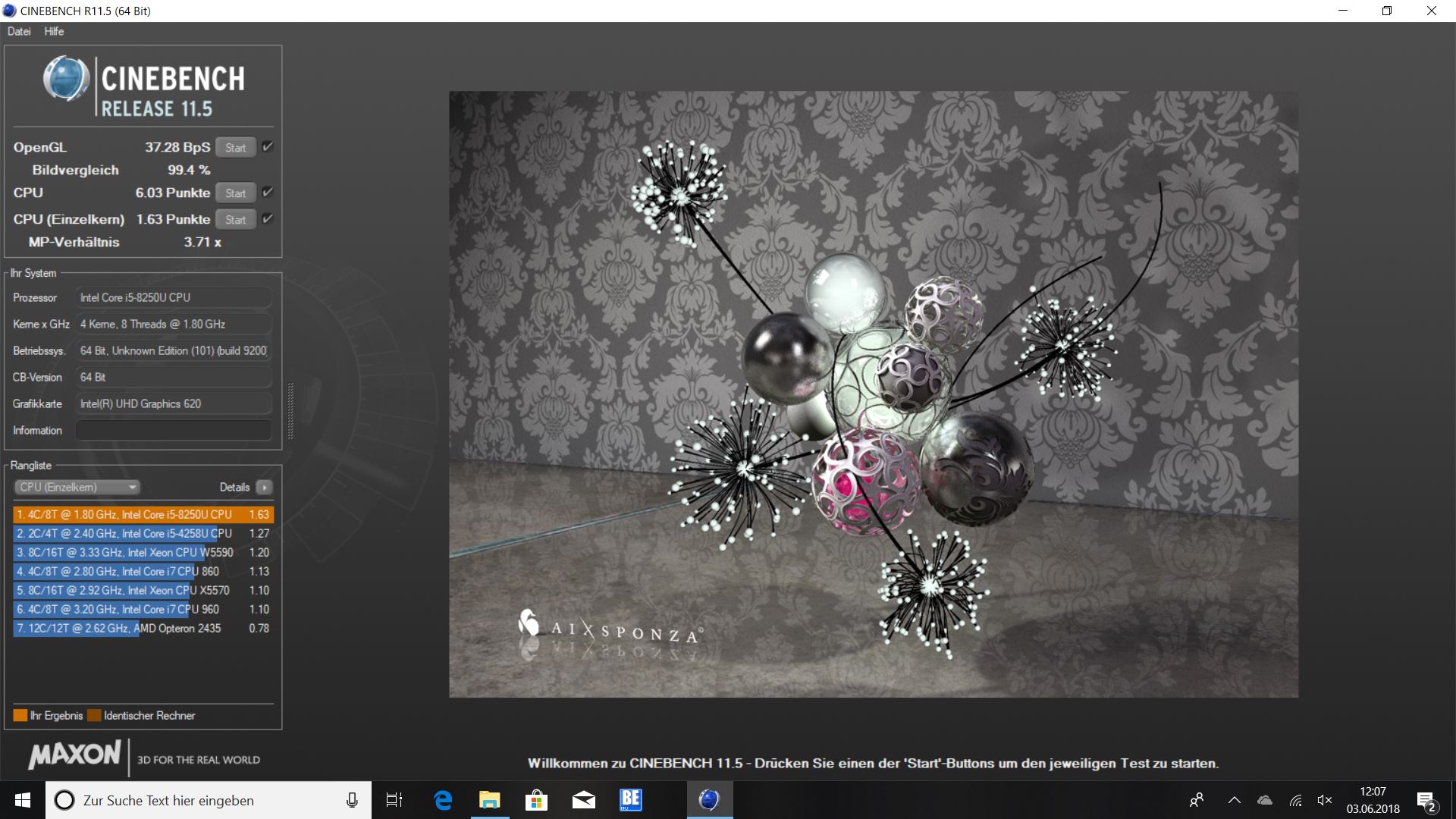
Task: Open the Hilfe menu
Action: point(54,31)
